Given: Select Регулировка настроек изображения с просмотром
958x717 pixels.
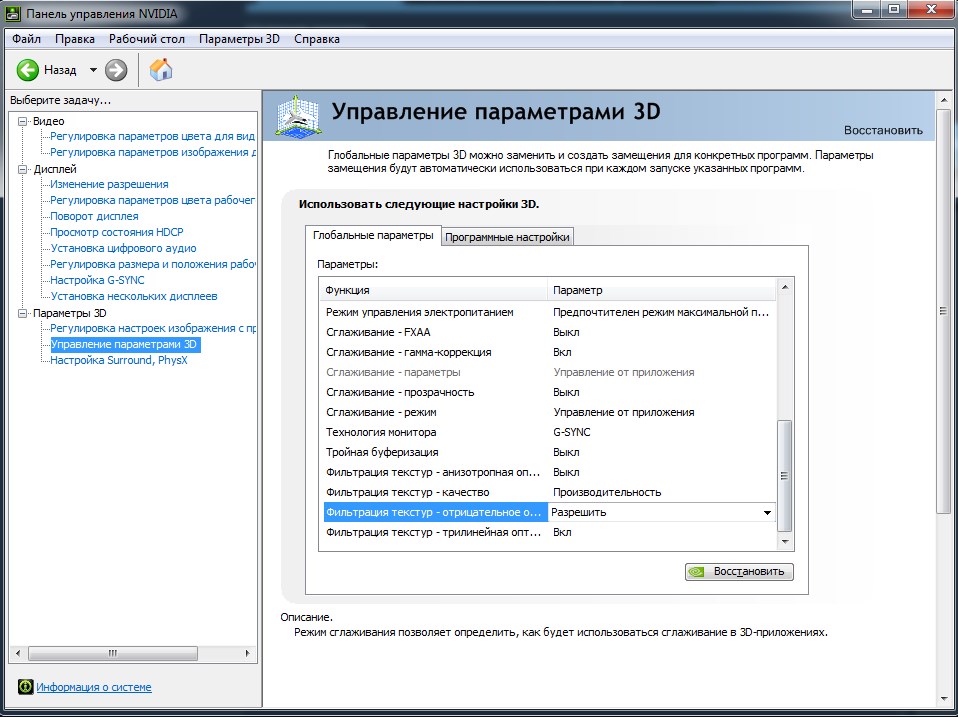Looking at the screenshot, I should [153, 329].
